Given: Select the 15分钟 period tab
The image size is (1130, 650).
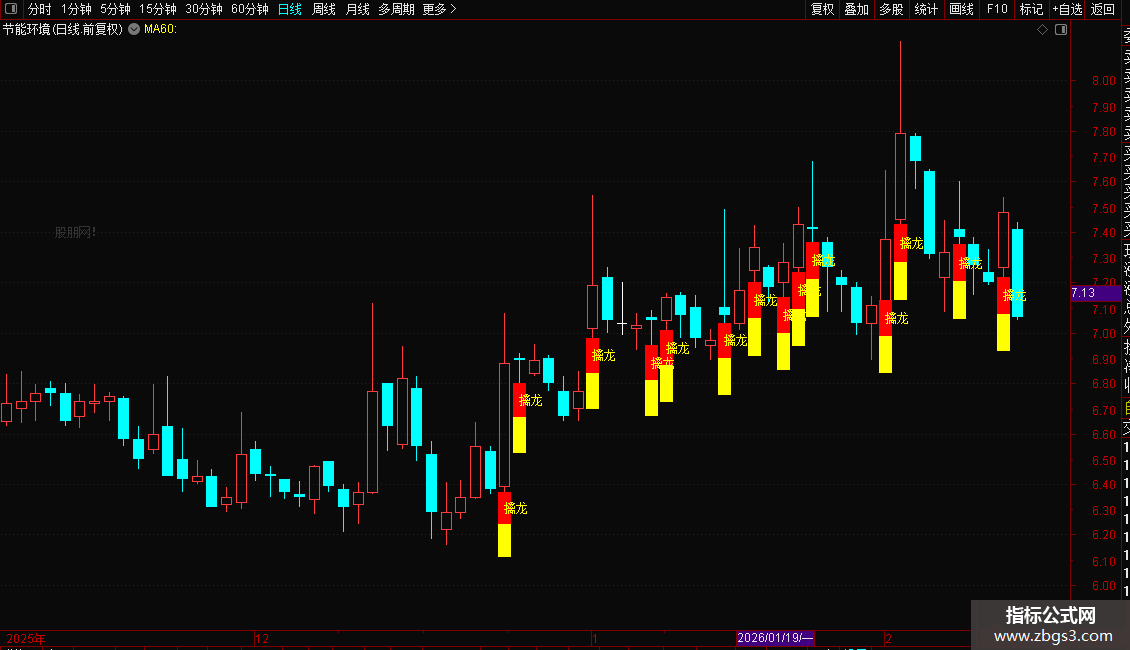Looking at the screenshot, I should click(x=158, y=9).
